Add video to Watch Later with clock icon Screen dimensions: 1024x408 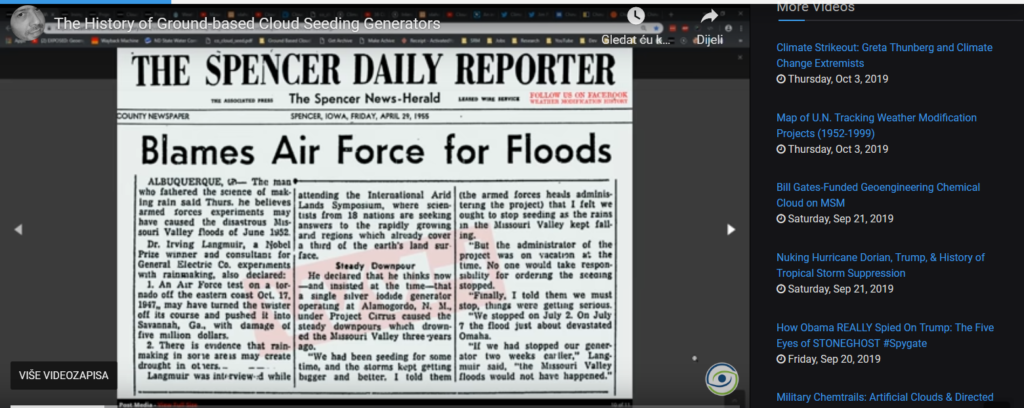[x=635, y=16]
